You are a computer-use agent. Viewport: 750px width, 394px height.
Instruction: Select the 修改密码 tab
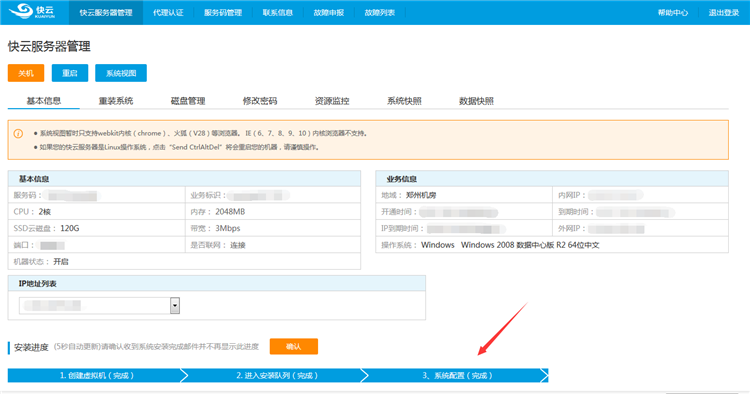pyautogui.click(x=260, y=101)
